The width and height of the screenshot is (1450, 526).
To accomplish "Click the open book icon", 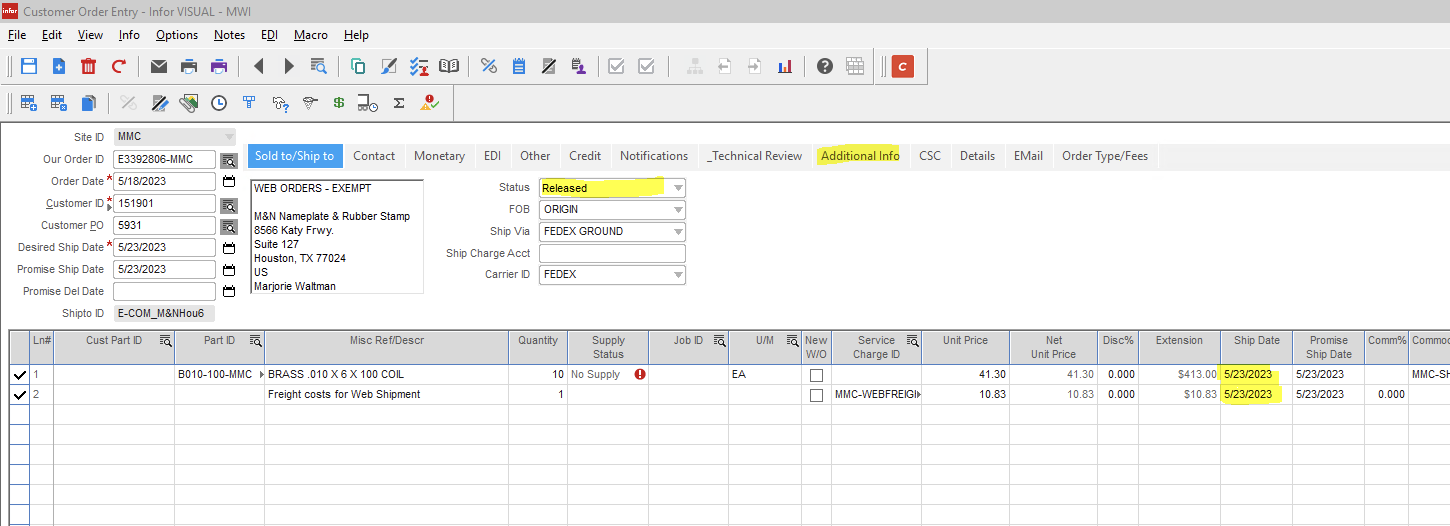I will point(449,66).
